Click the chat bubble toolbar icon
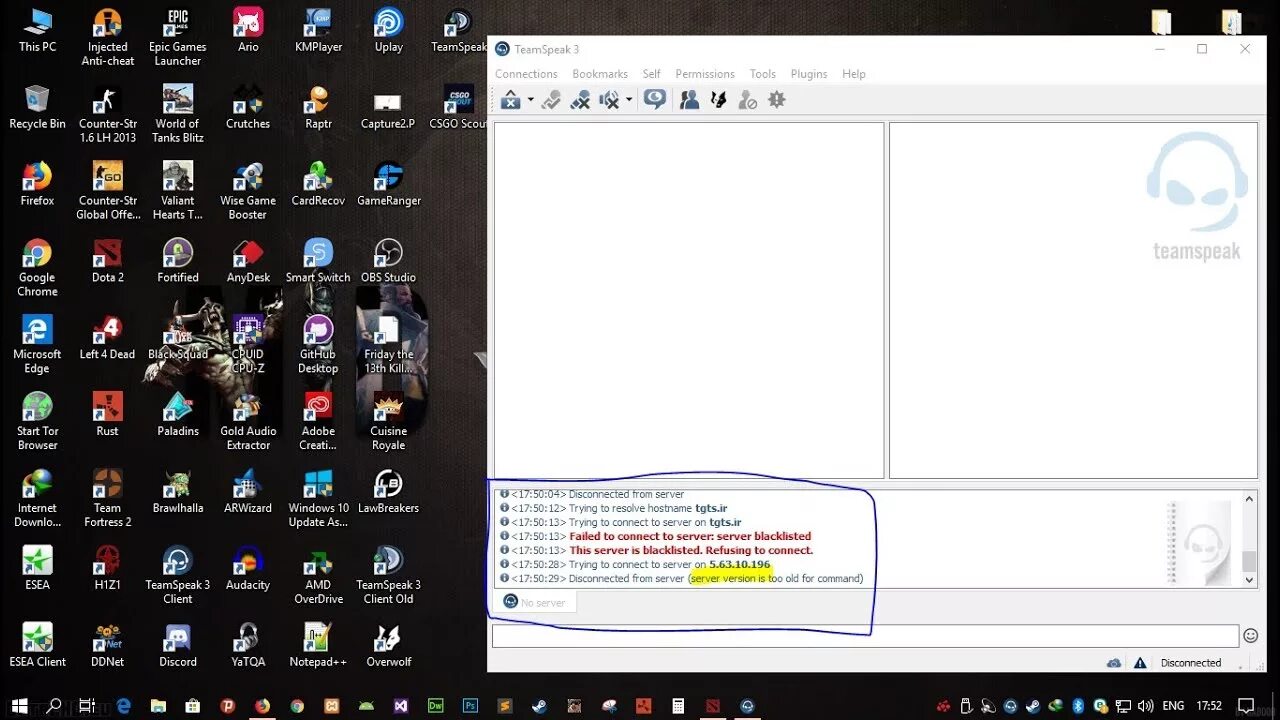Image resolution: width=1280 pixels, height=720 pixels. (655, 99)
